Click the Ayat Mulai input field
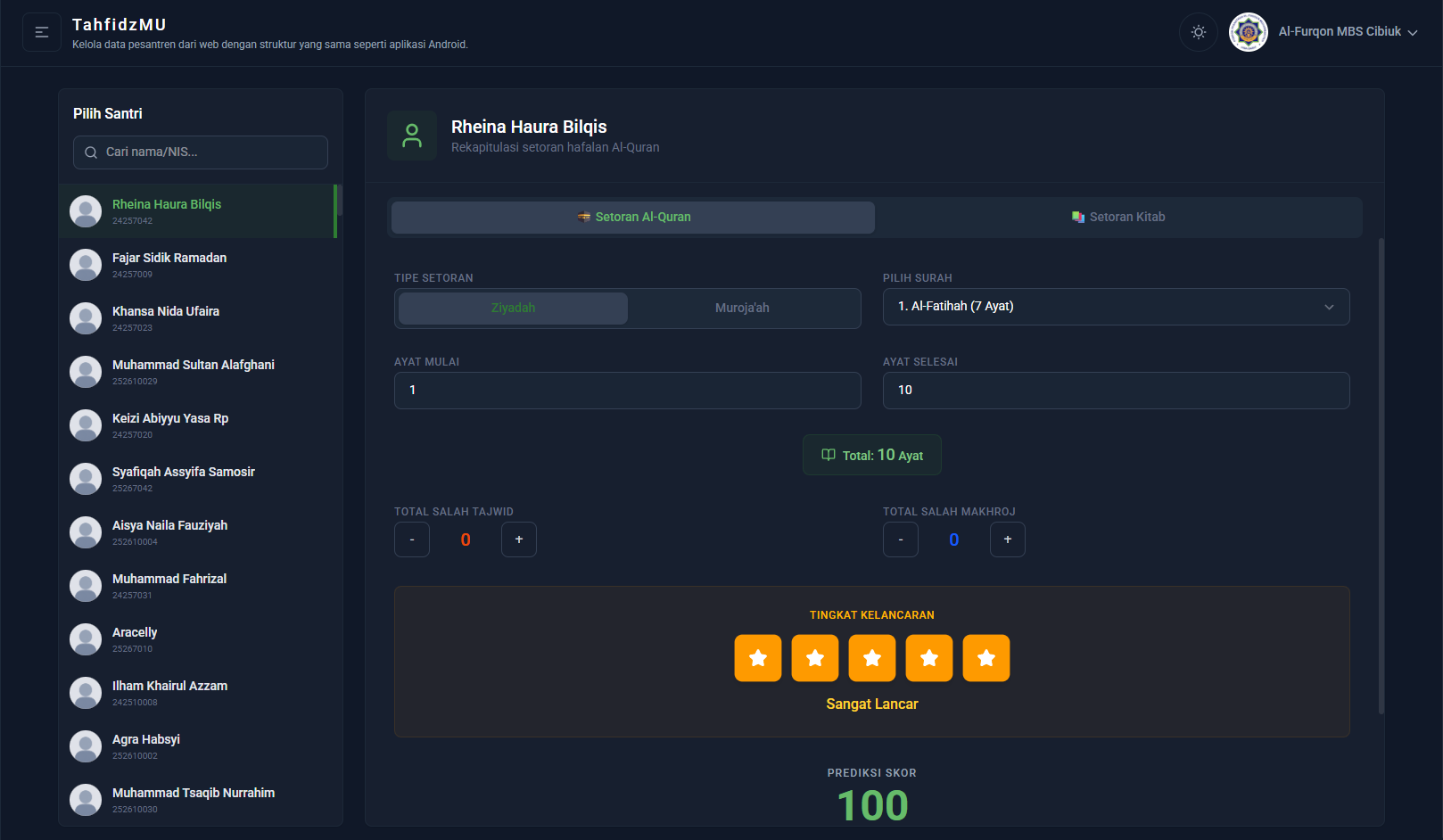Viewport: 1443px width, 840px height. [x=628, y=391]
